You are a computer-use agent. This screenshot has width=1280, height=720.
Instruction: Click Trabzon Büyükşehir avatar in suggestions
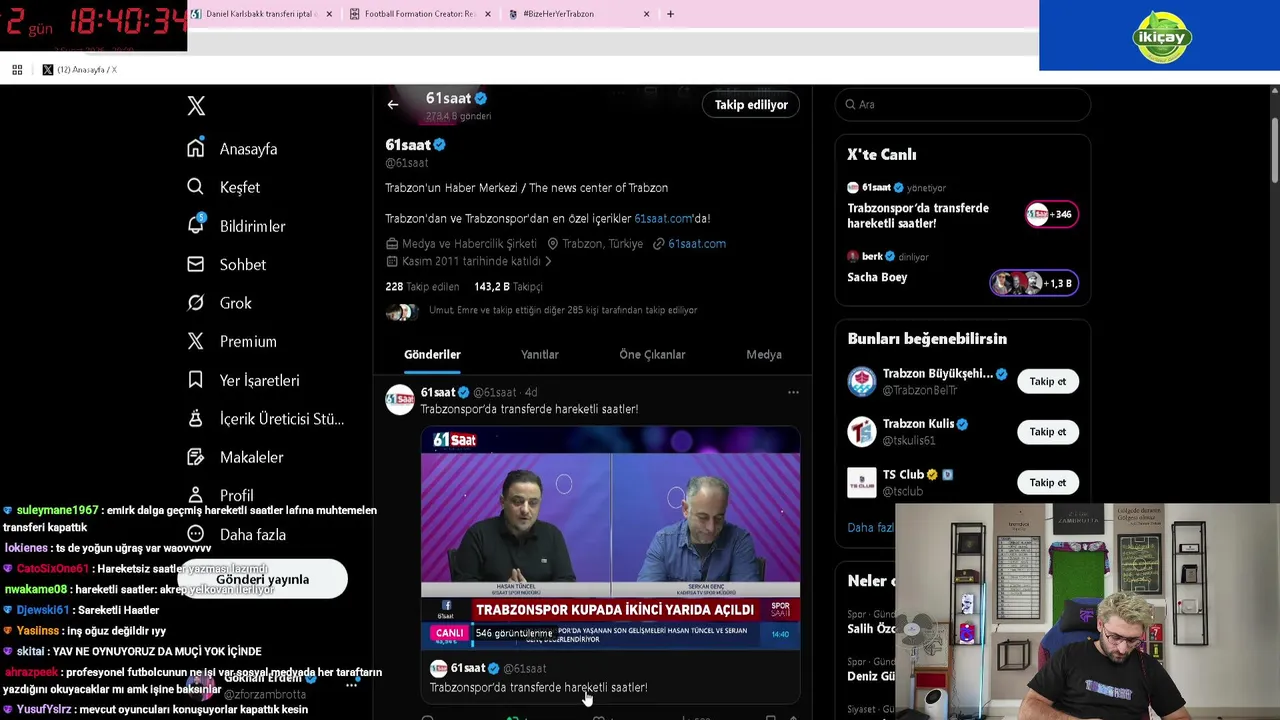(862, 381)
